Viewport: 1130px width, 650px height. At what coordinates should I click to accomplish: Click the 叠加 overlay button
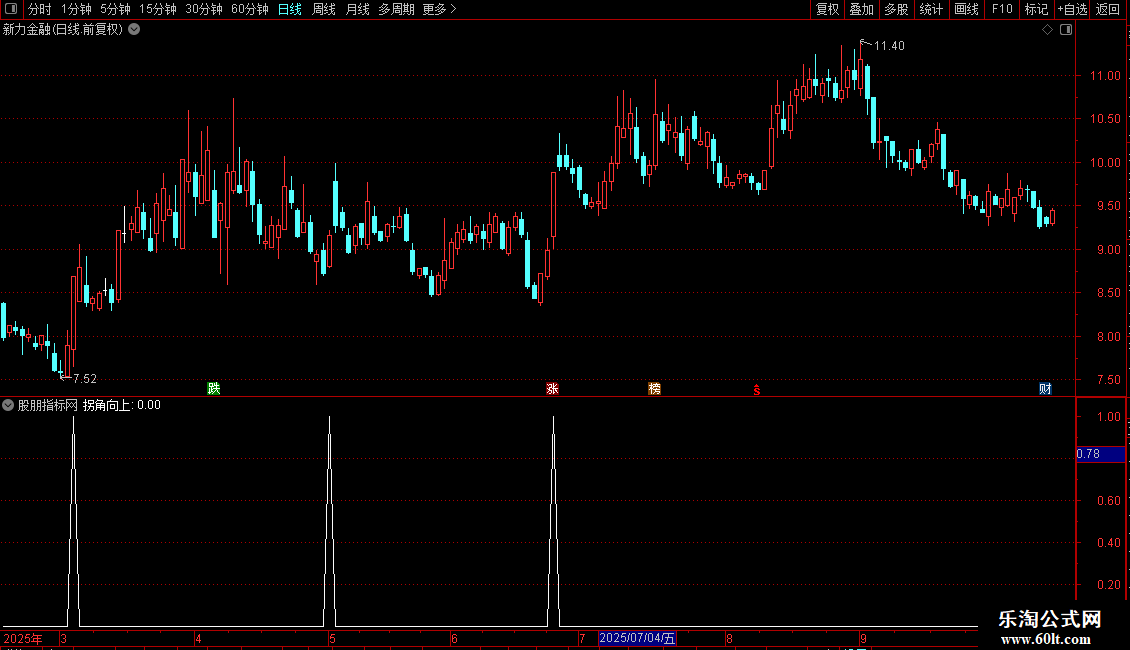pos(862,9)
